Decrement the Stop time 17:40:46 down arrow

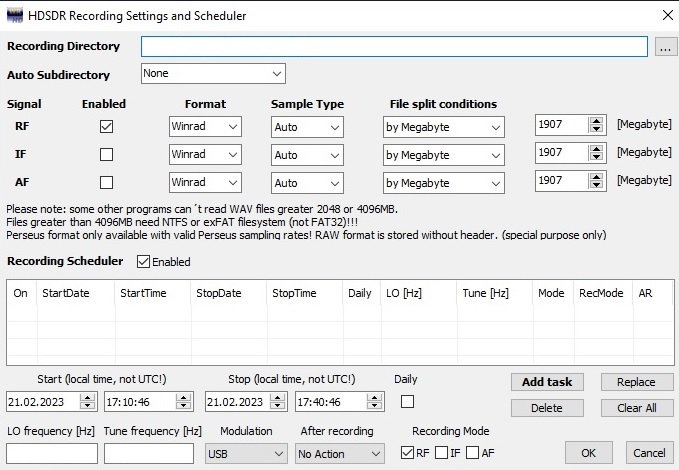pos(374,406)
